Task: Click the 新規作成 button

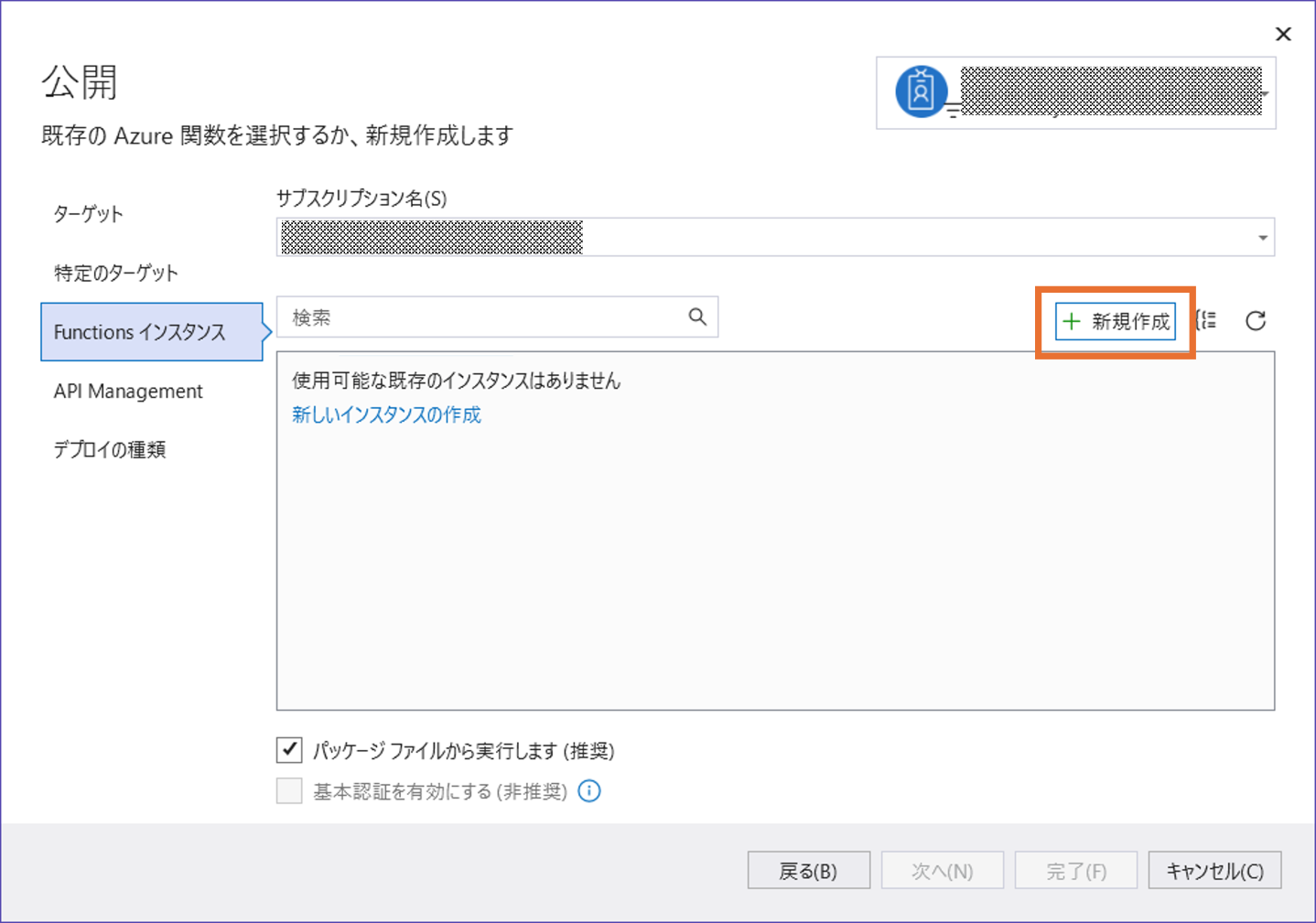Action: [1116, 321]
